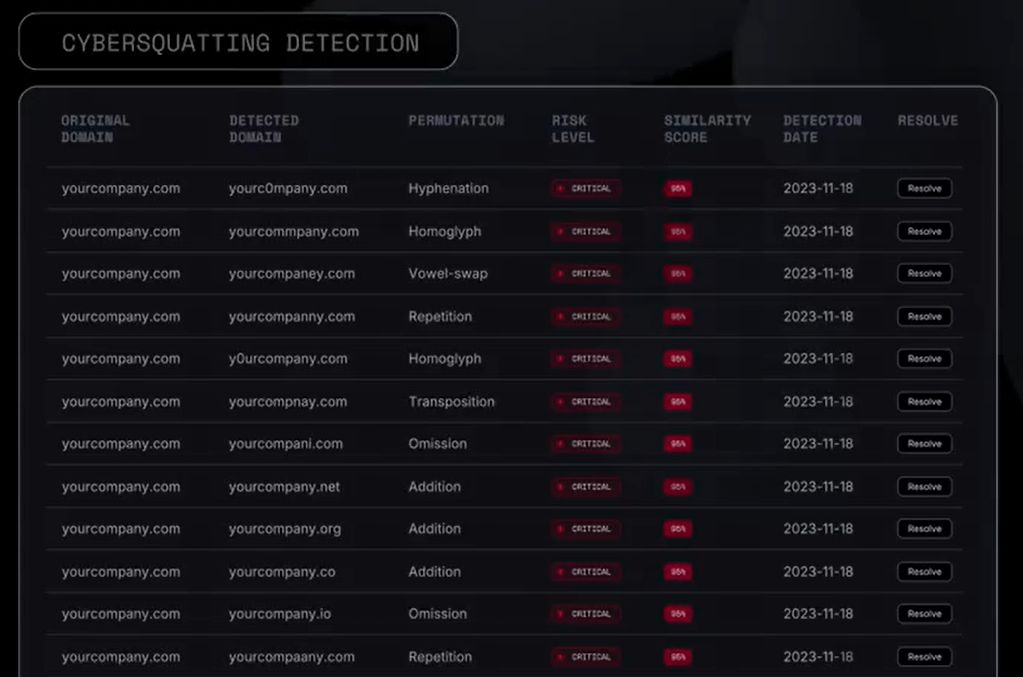This screenshot has height=677, width=1023.
Task: Click the similarity score badge for yourcompany.net
Action: [x=678, y=487]
